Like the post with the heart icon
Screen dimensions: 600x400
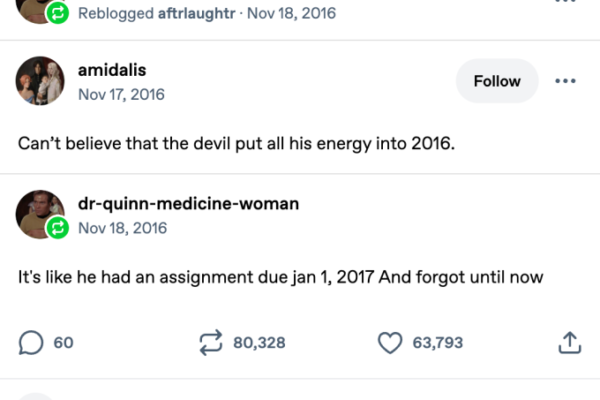389,343
